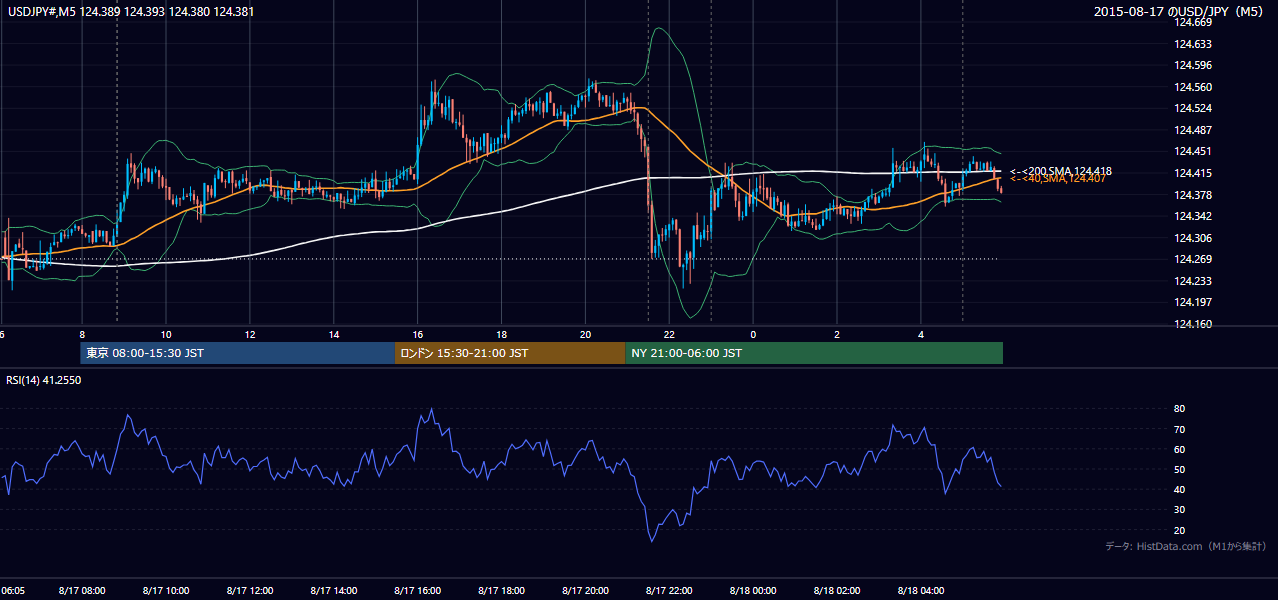This screenshot has width=1278, height=600.
Task: Select the NY 21:00-06:00 JST session bar
Action: click(814, 353)
